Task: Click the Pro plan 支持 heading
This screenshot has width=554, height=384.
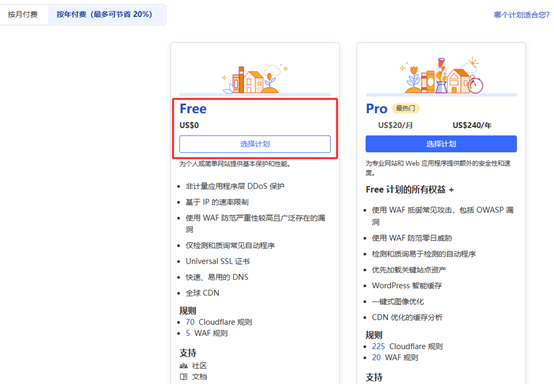Action: tap(374, 377)
